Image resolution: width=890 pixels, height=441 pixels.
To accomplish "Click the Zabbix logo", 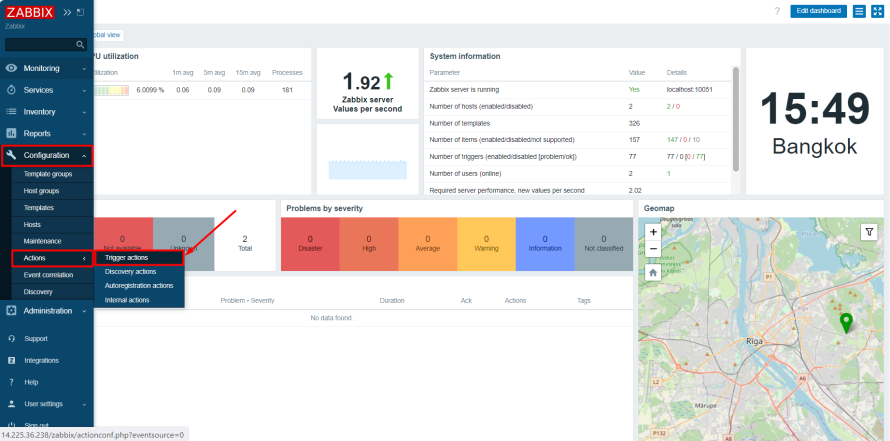I will tap(30, 12).
